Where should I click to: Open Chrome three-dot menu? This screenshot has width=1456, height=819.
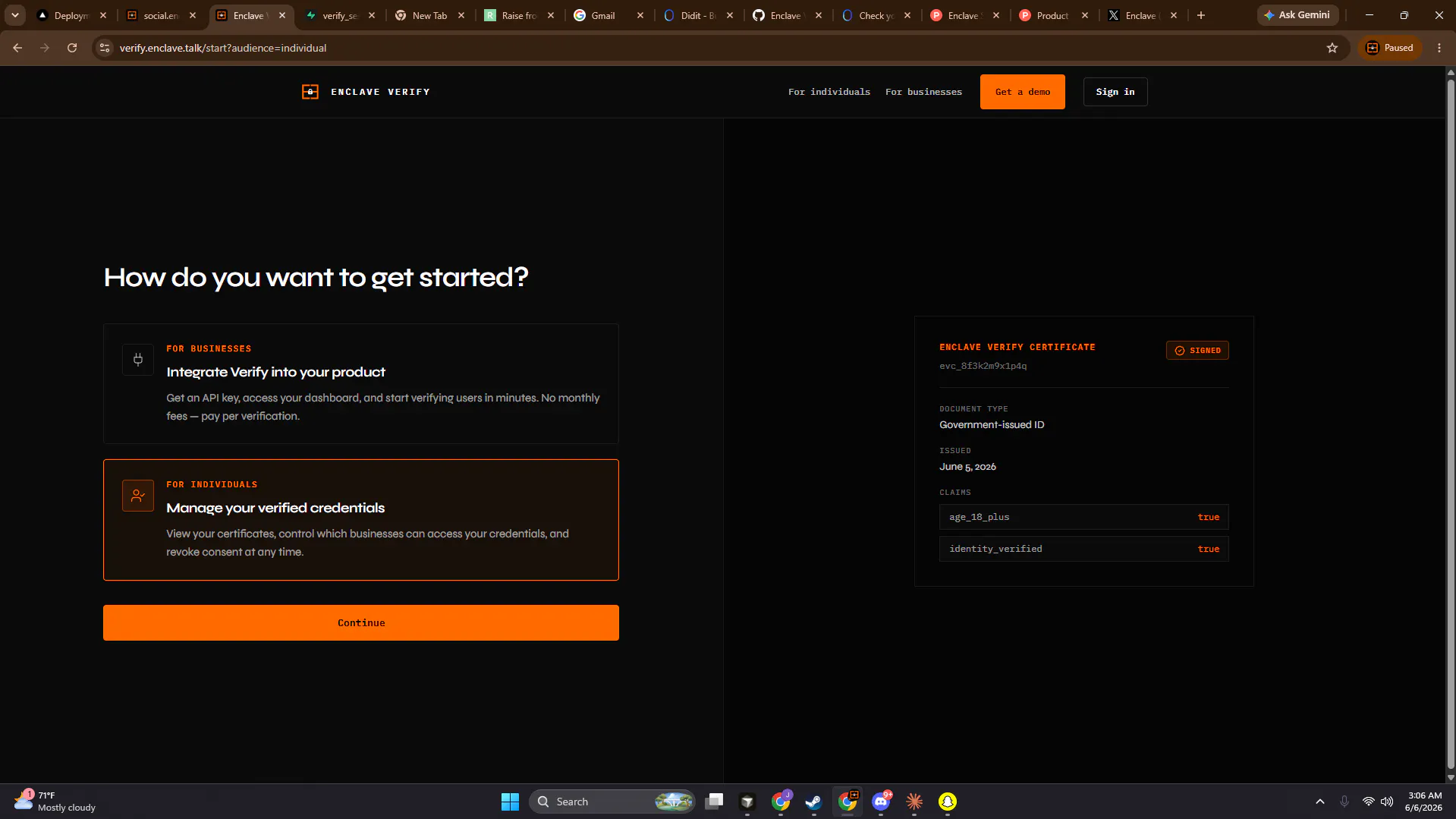click(1439, 48)
